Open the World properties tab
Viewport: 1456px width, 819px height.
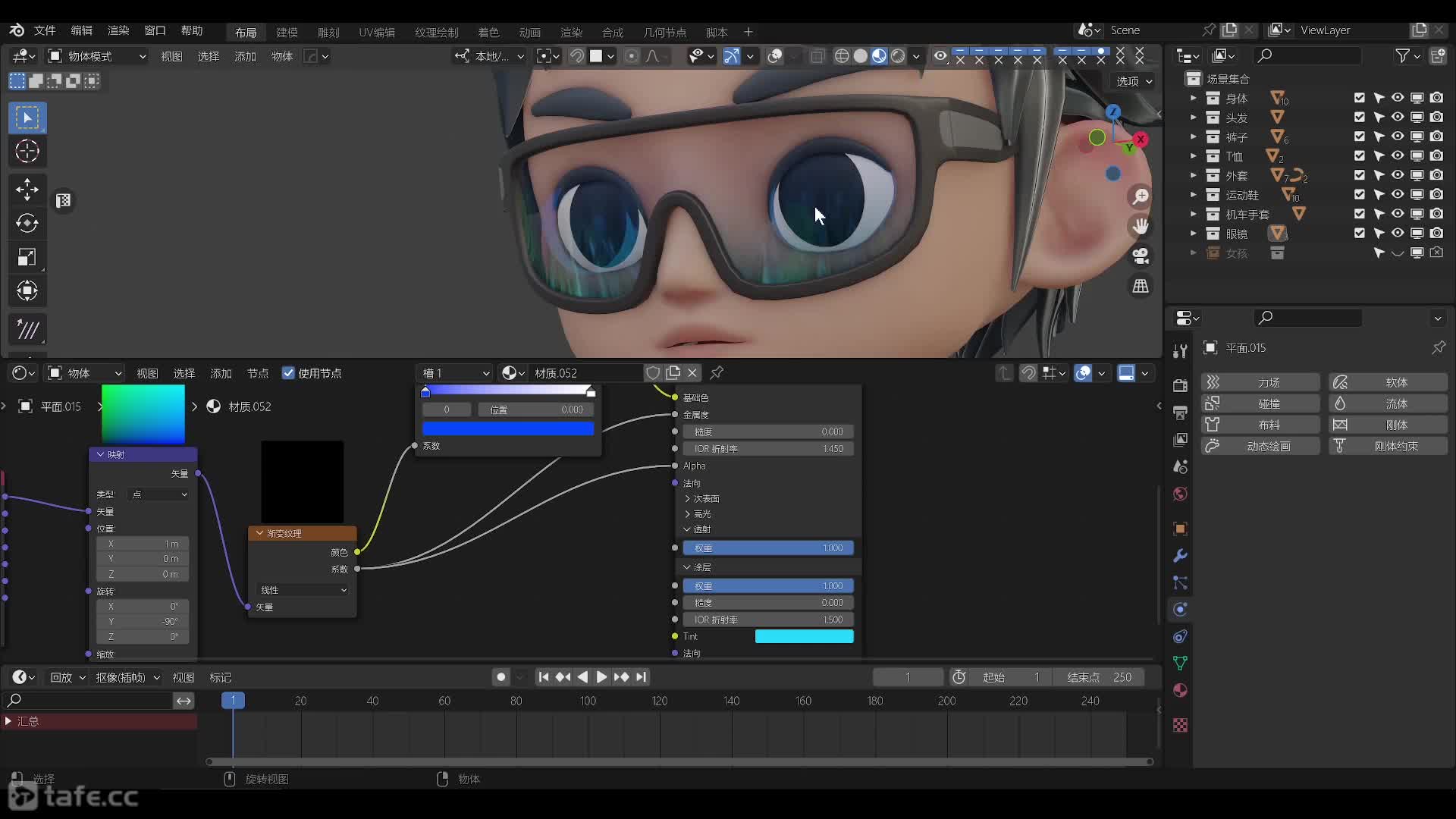pos(1180,494)
